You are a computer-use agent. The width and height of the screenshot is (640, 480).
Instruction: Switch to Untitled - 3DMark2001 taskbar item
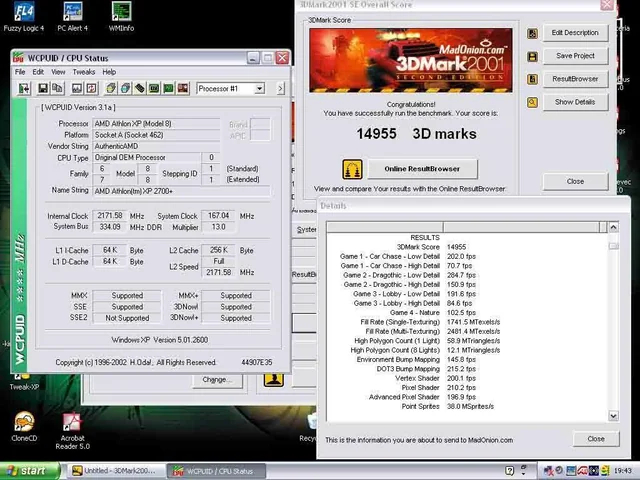point(116,471)
